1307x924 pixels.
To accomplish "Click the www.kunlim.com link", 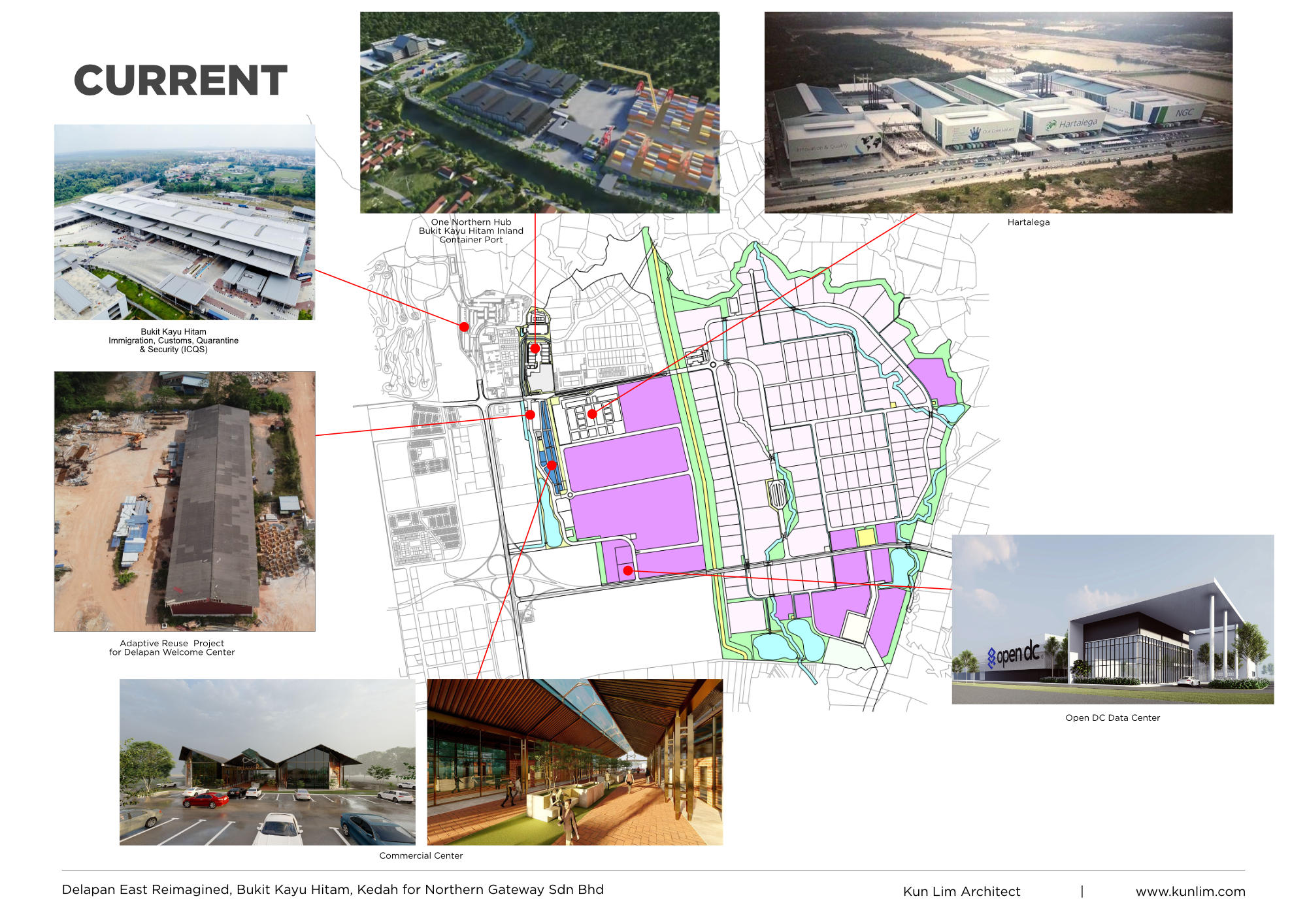I will [1190, 891].
